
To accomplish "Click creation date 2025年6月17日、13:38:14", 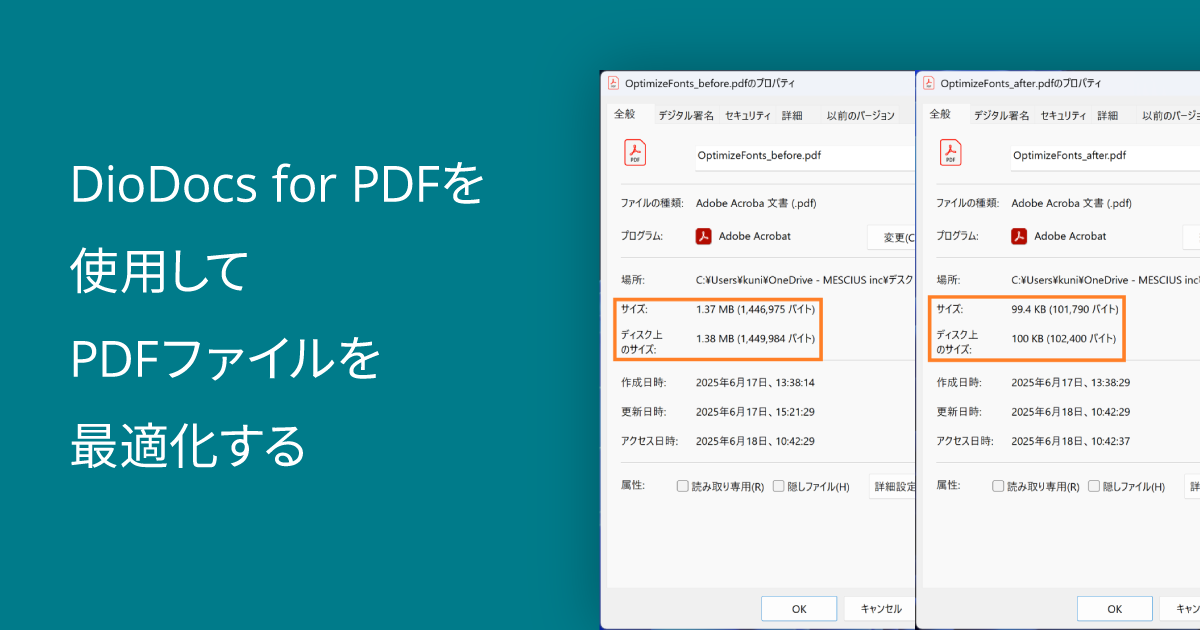I will (755, 383).
